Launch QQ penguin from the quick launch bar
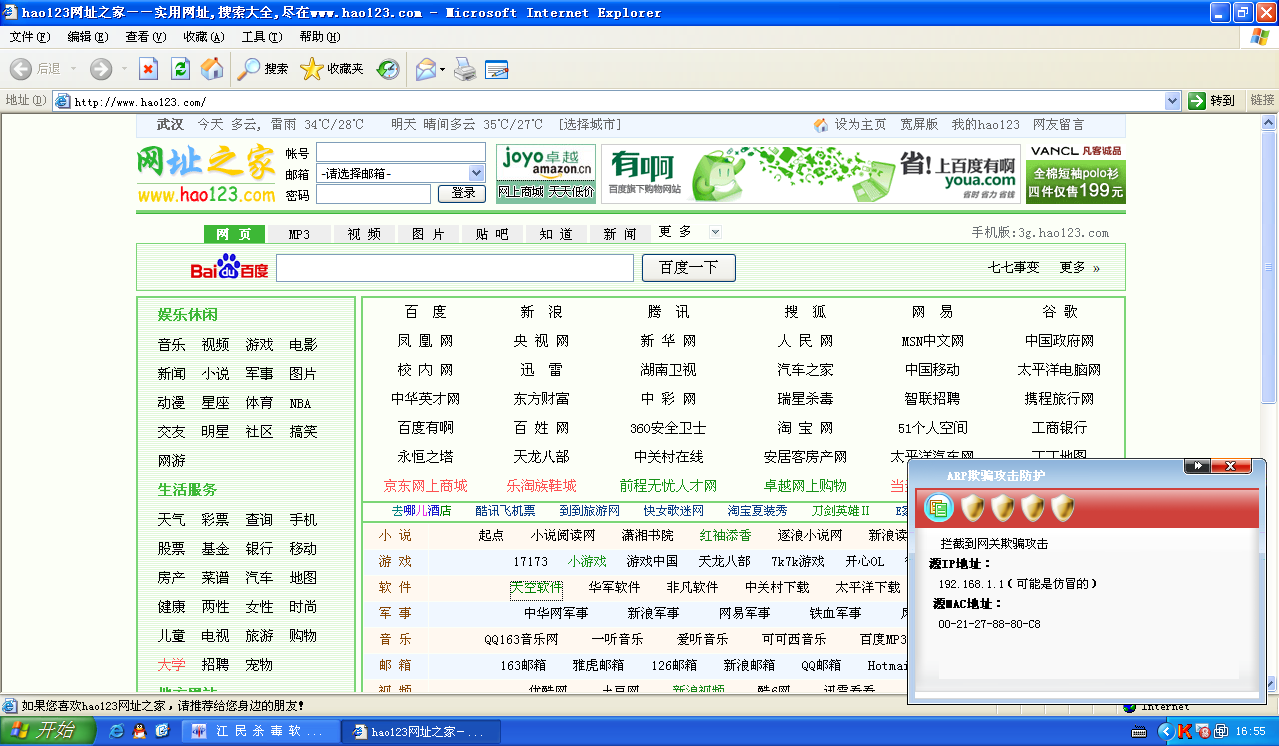Viewport: 1279px width, 746px height. pos(139,732)
